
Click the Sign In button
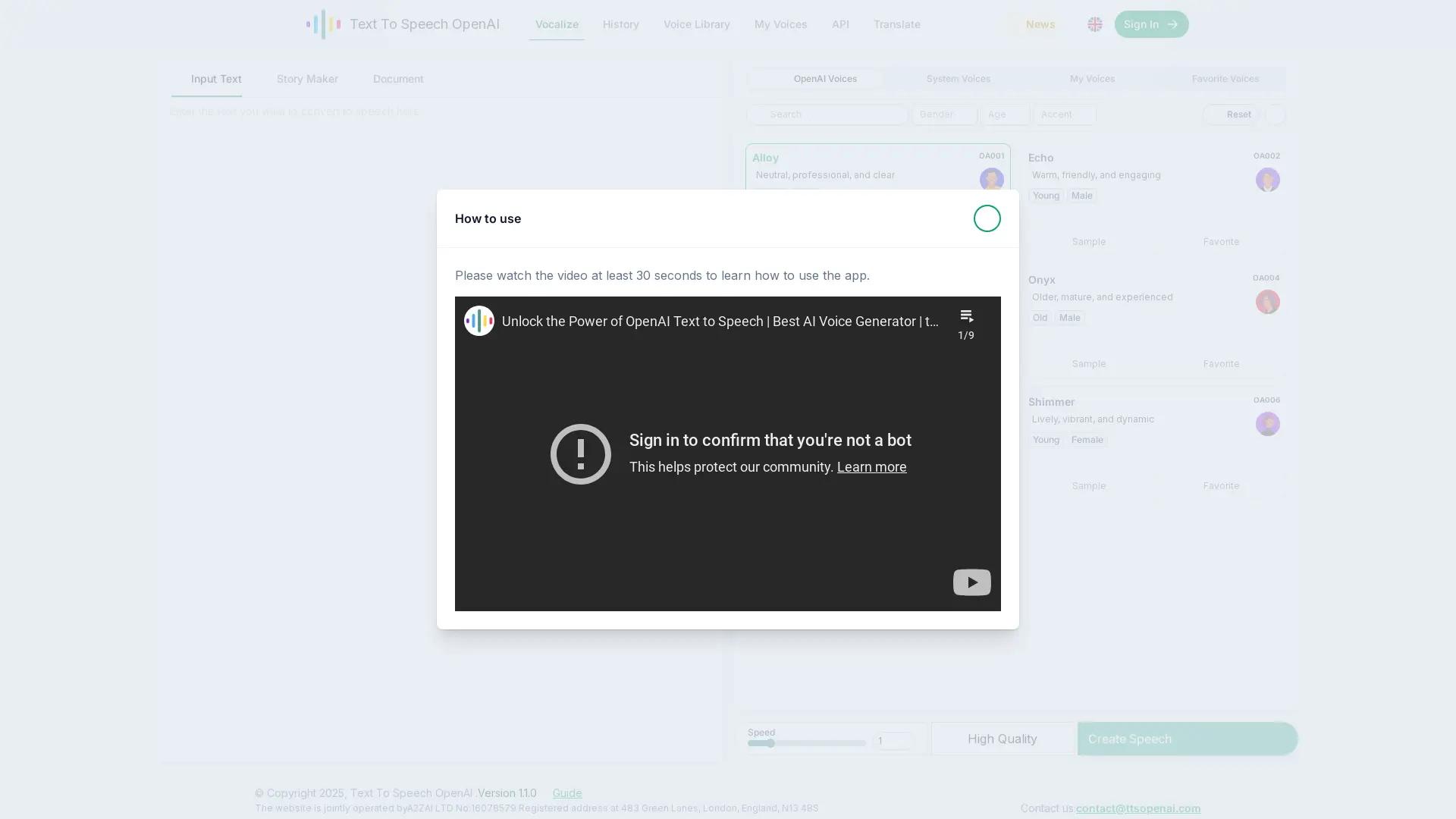[x=1151, y=24]
